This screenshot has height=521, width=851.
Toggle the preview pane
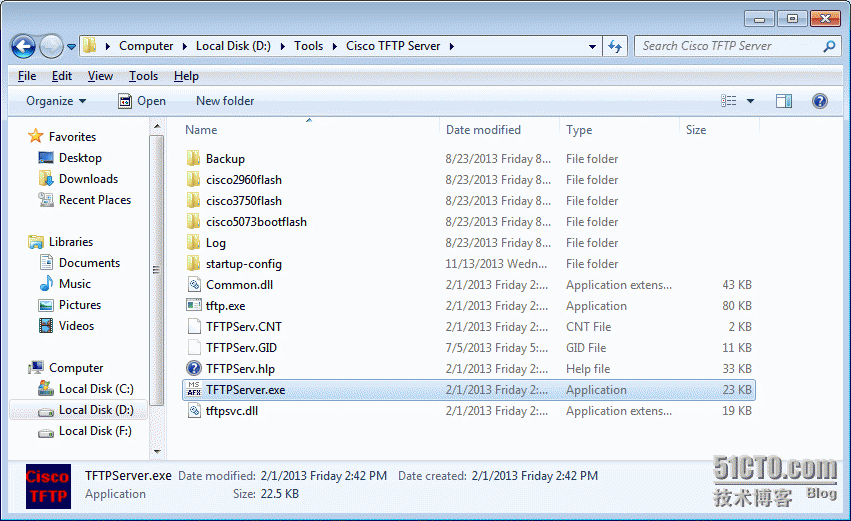click(784, 101)
